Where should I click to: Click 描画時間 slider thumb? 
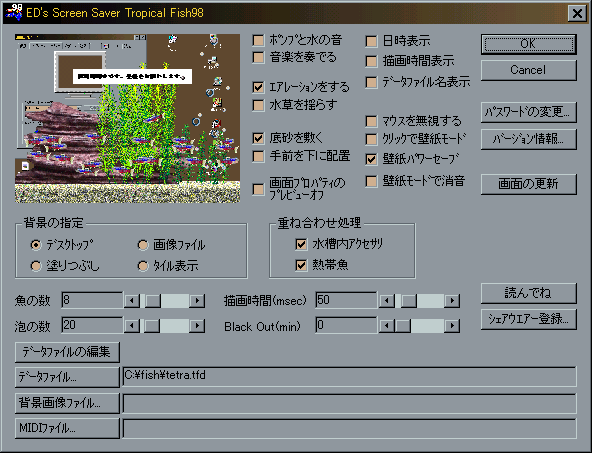[x=409, y=301]
